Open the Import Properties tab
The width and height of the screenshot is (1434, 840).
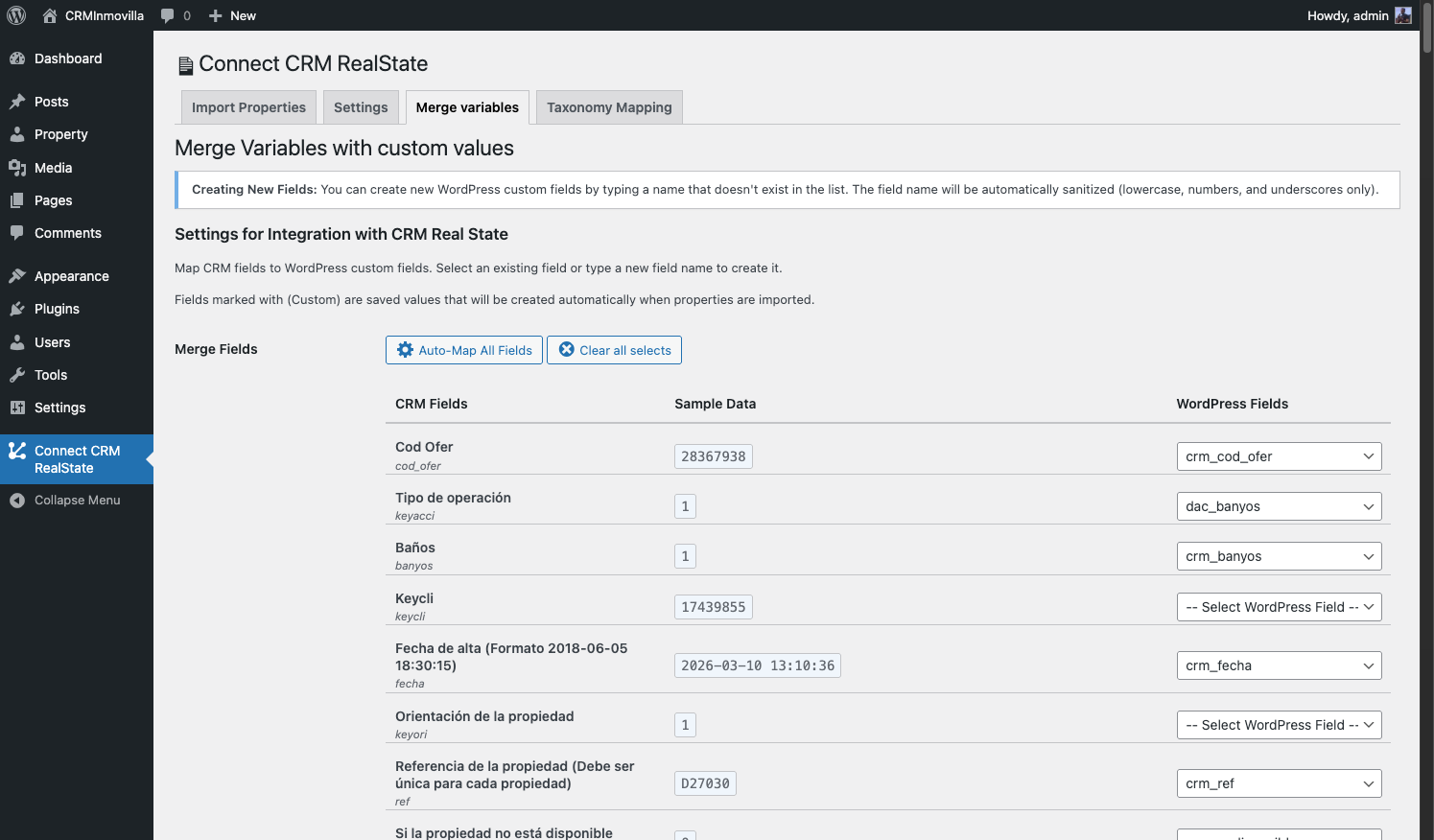coord(247,106)
